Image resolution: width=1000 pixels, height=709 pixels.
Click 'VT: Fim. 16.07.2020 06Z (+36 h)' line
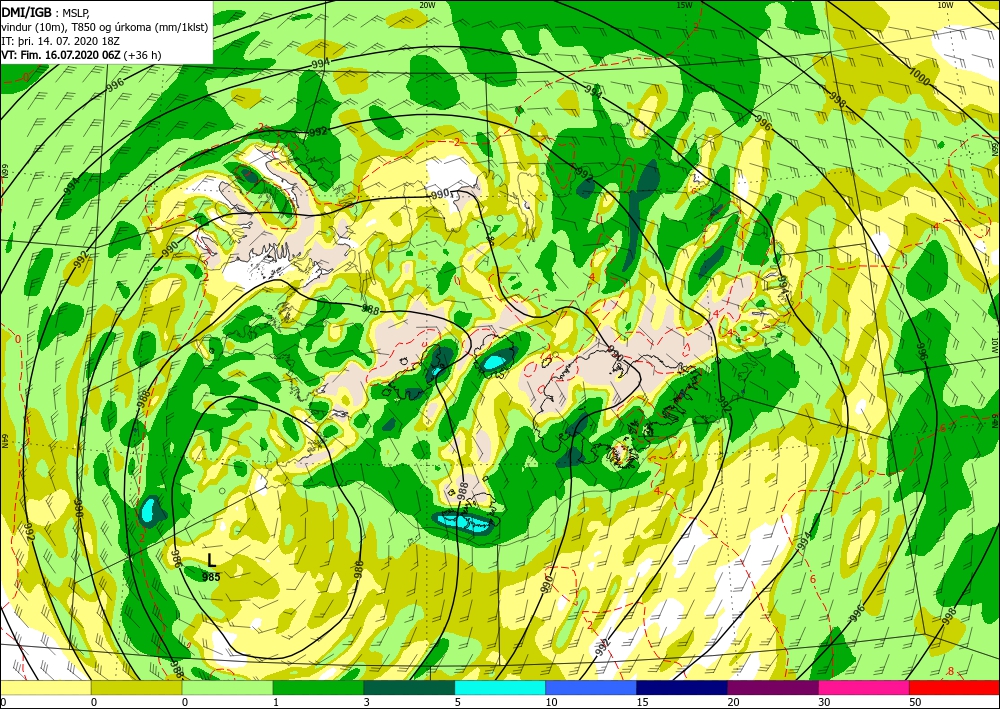tap(81, 55)
